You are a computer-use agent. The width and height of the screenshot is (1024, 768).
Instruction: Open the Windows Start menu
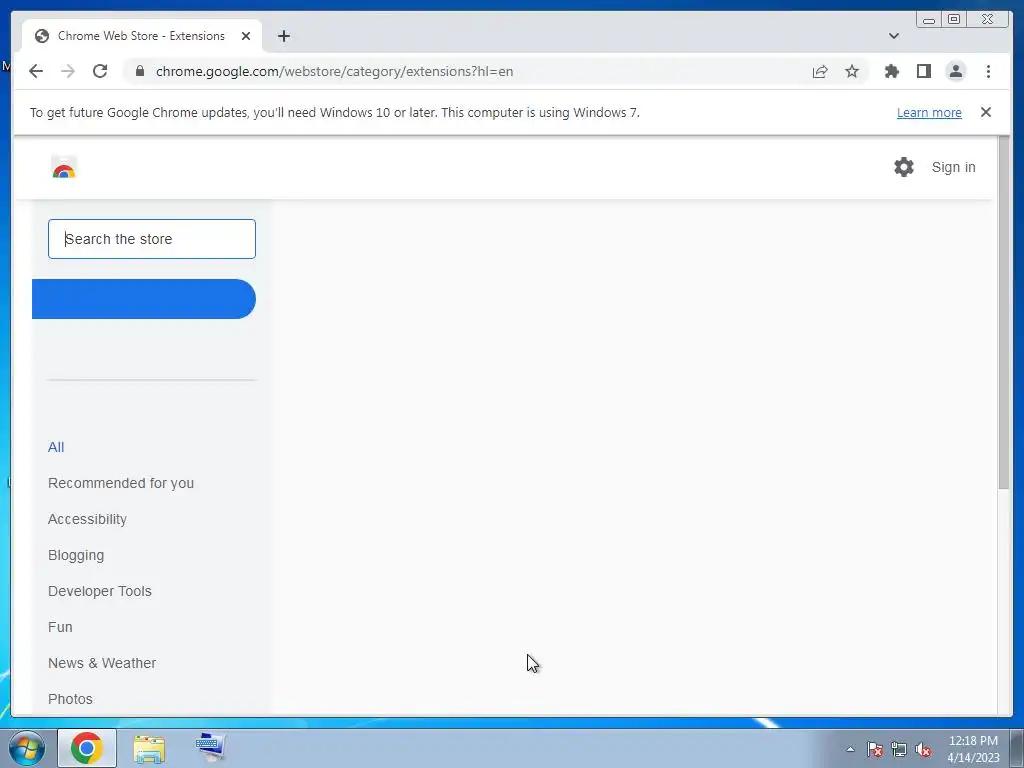(x=27, y=748)
